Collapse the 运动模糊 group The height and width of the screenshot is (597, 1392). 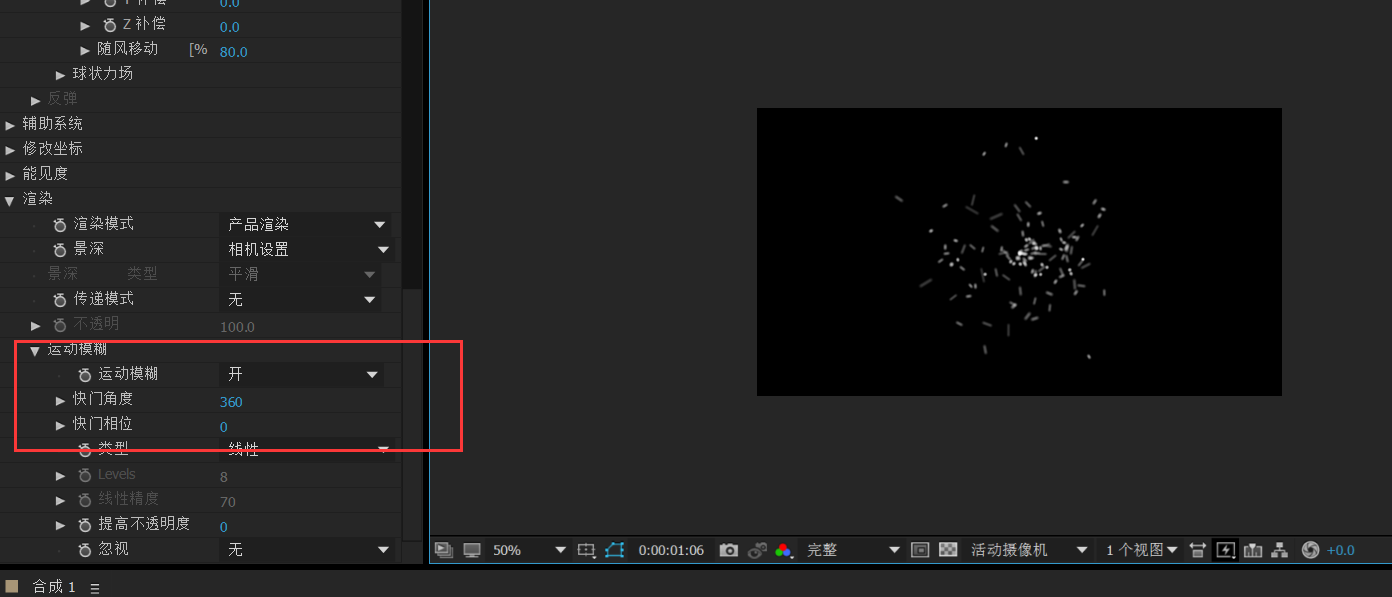tap(35, 351)
